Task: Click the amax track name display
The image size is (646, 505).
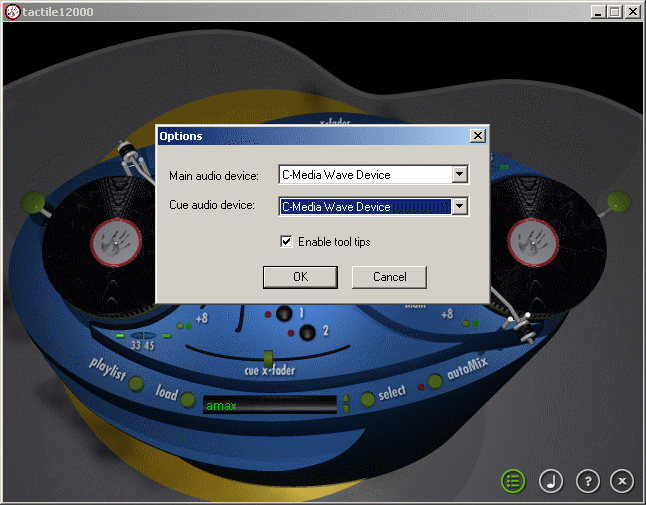Action: click(x=270, y=405)
